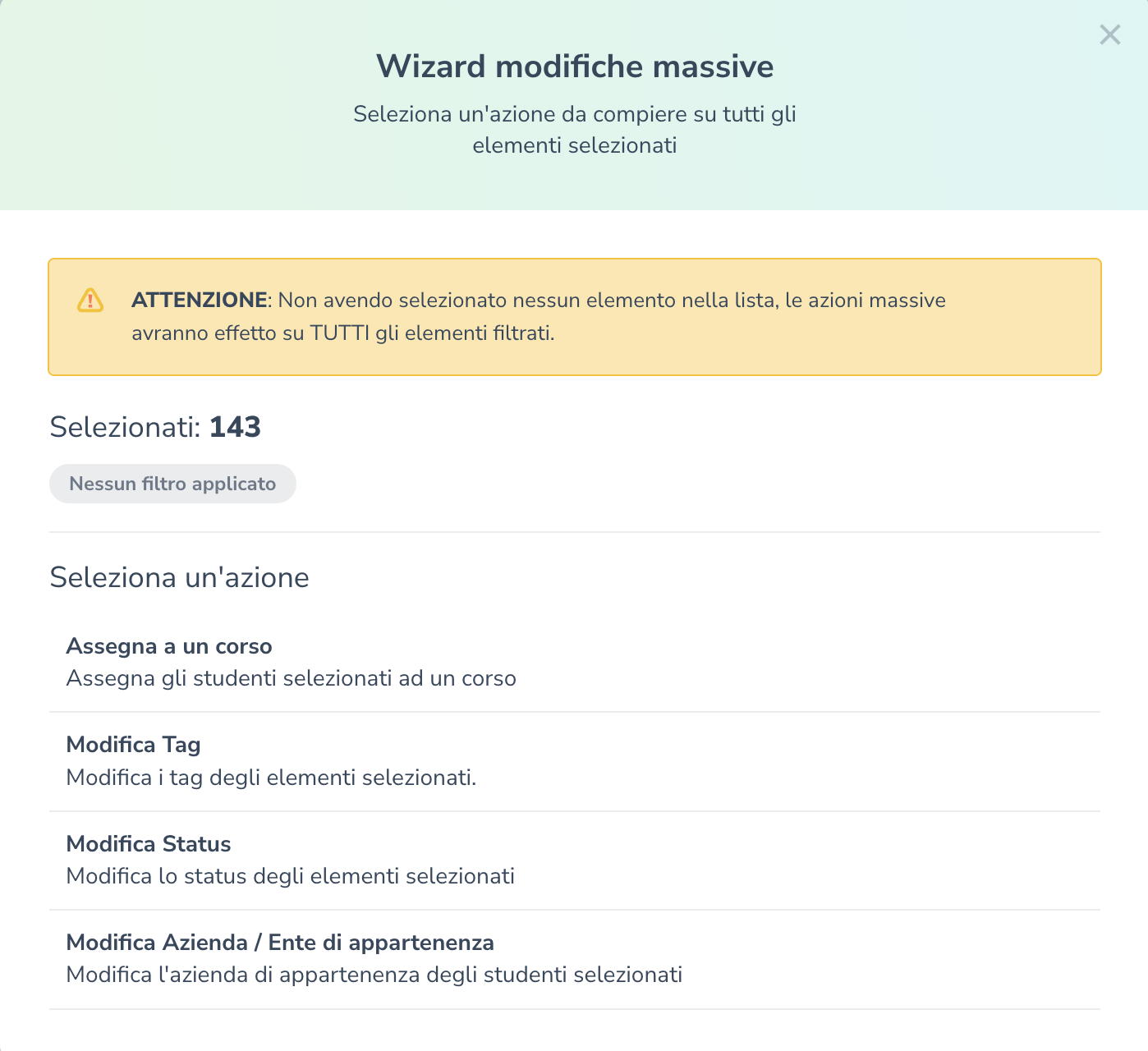The image size is (1148, 1051).
Task: Click the selected count number 143
Action: click(235, 427)
